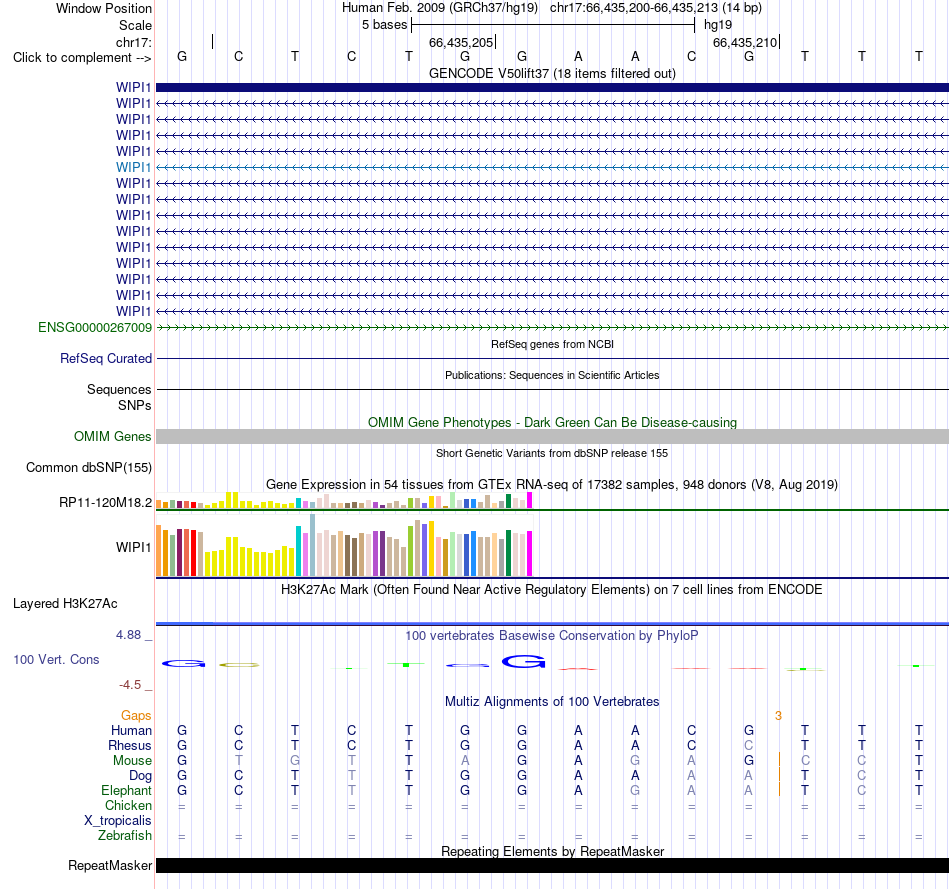
Task: Select the Dog alignment row label
Action: coord(141,776)
